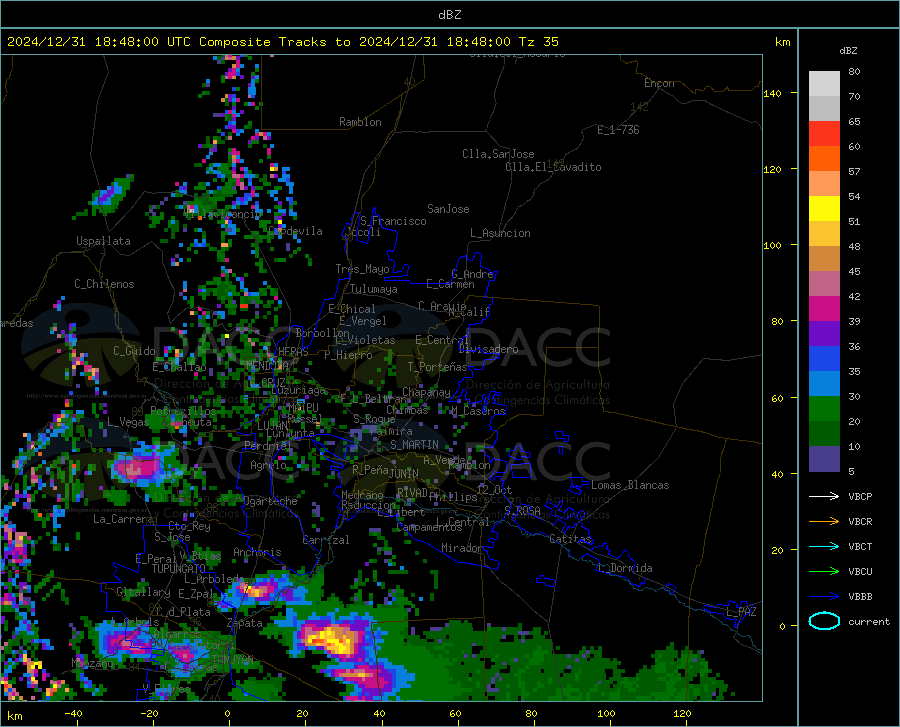The height and width of the screenshot is (727, 900).
Task: Click the 'current' legend label
Action: click(x=869, y=621)
